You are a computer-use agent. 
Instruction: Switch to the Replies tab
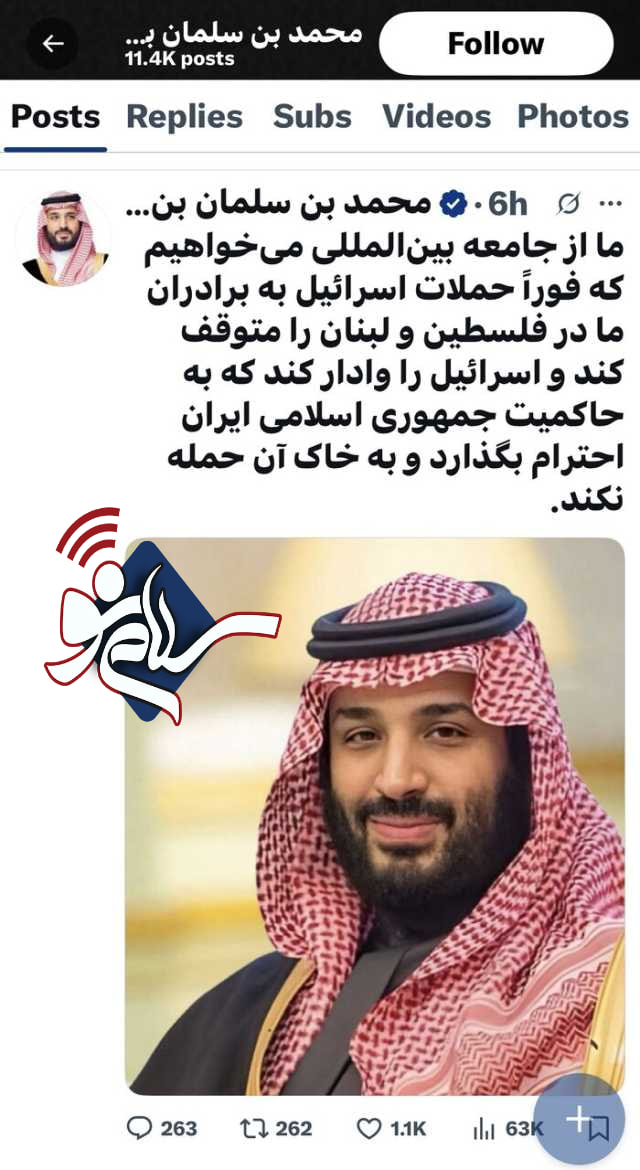pos(184,117)
